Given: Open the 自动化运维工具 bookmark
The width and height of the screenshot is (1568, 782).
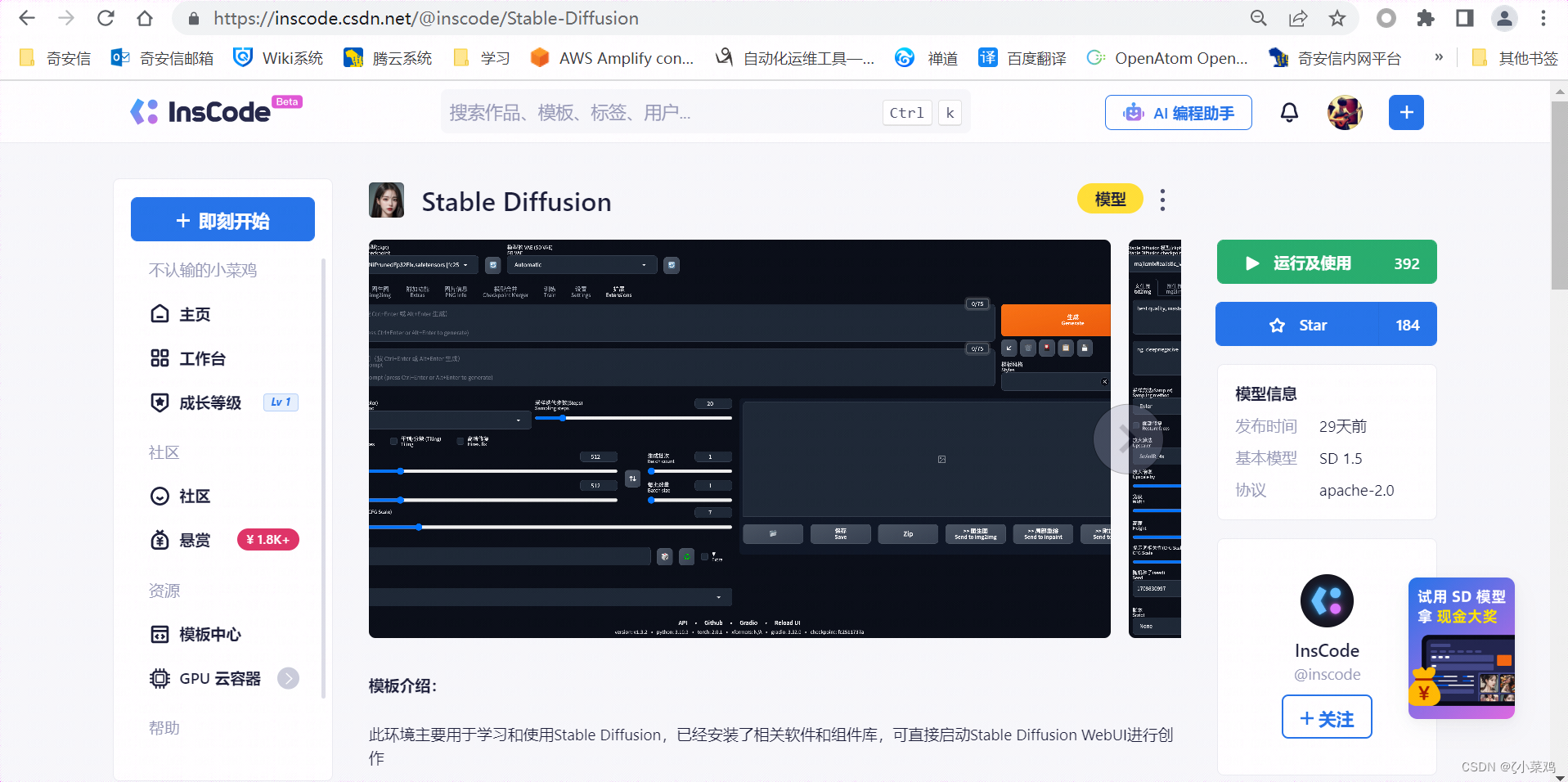Looking at the screenshot, I should [795, 57].
